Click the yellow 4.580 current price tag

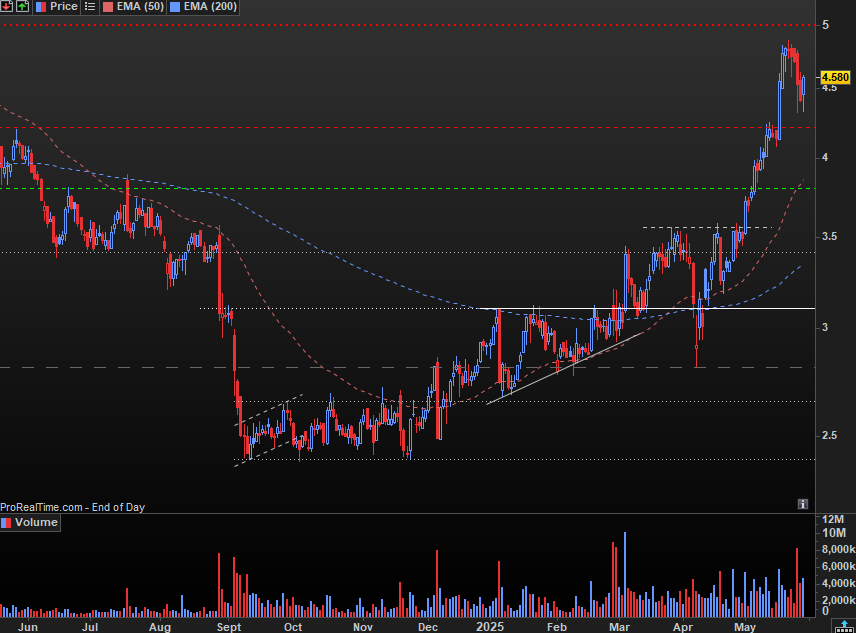click(x=835, y=77)
